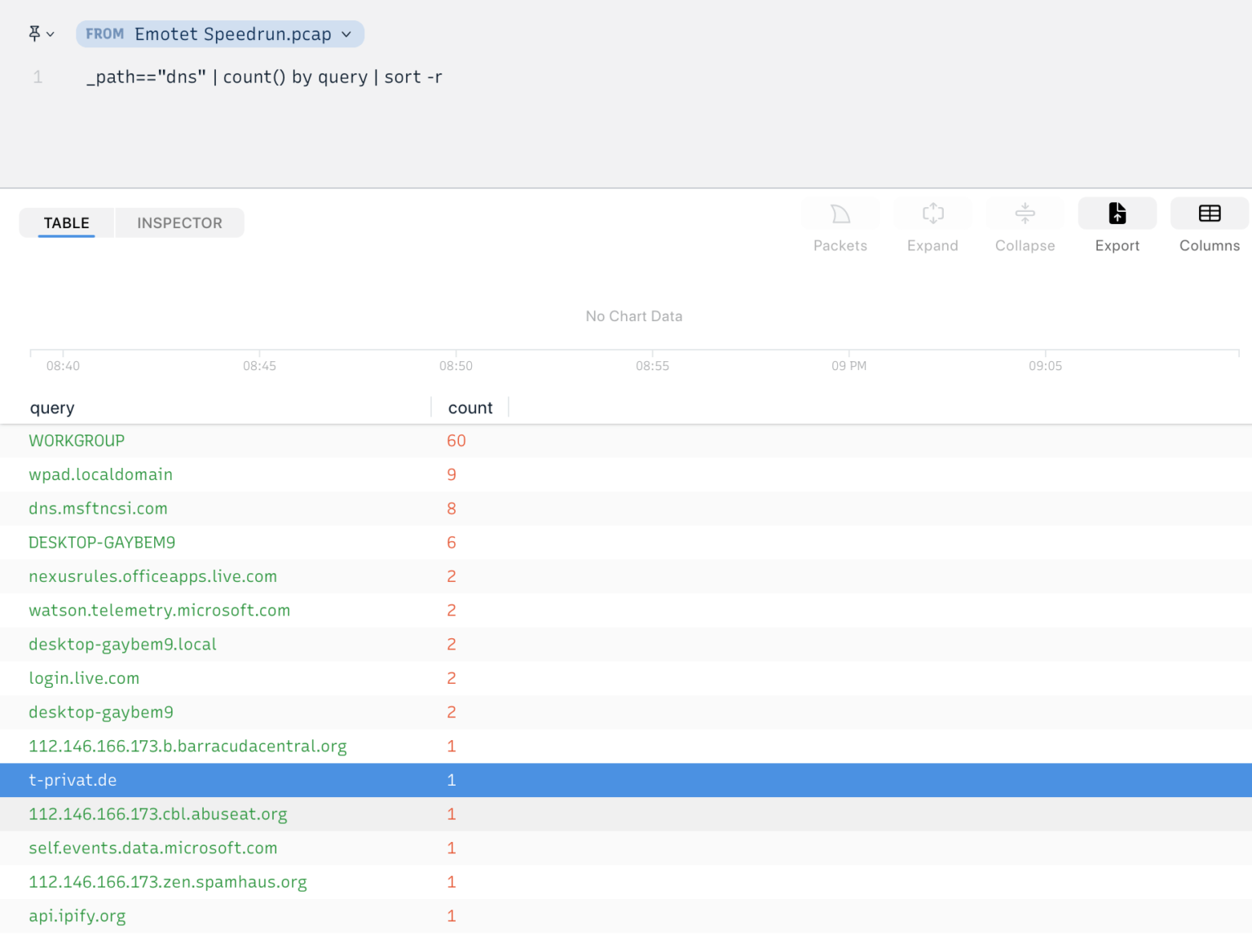Select the api.ipify.org row

(x=626, y=916)
